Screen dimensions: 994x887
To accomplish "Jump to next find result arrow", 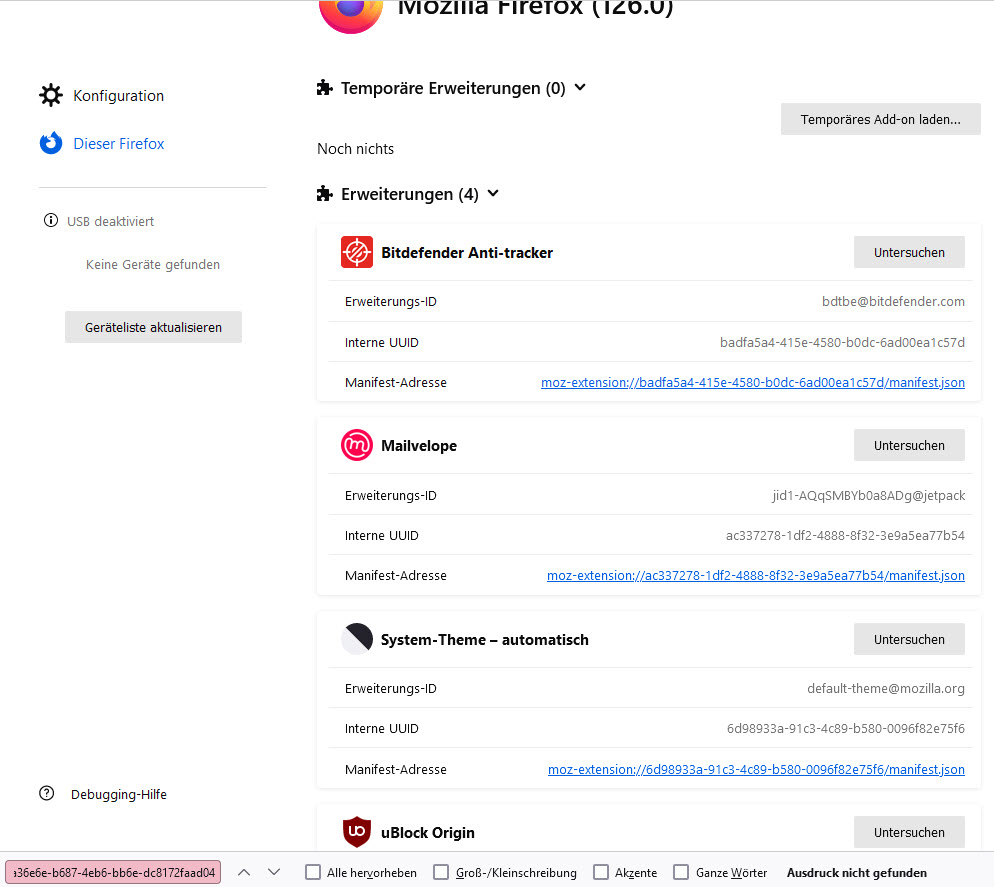I will click(x=274, y=872).
